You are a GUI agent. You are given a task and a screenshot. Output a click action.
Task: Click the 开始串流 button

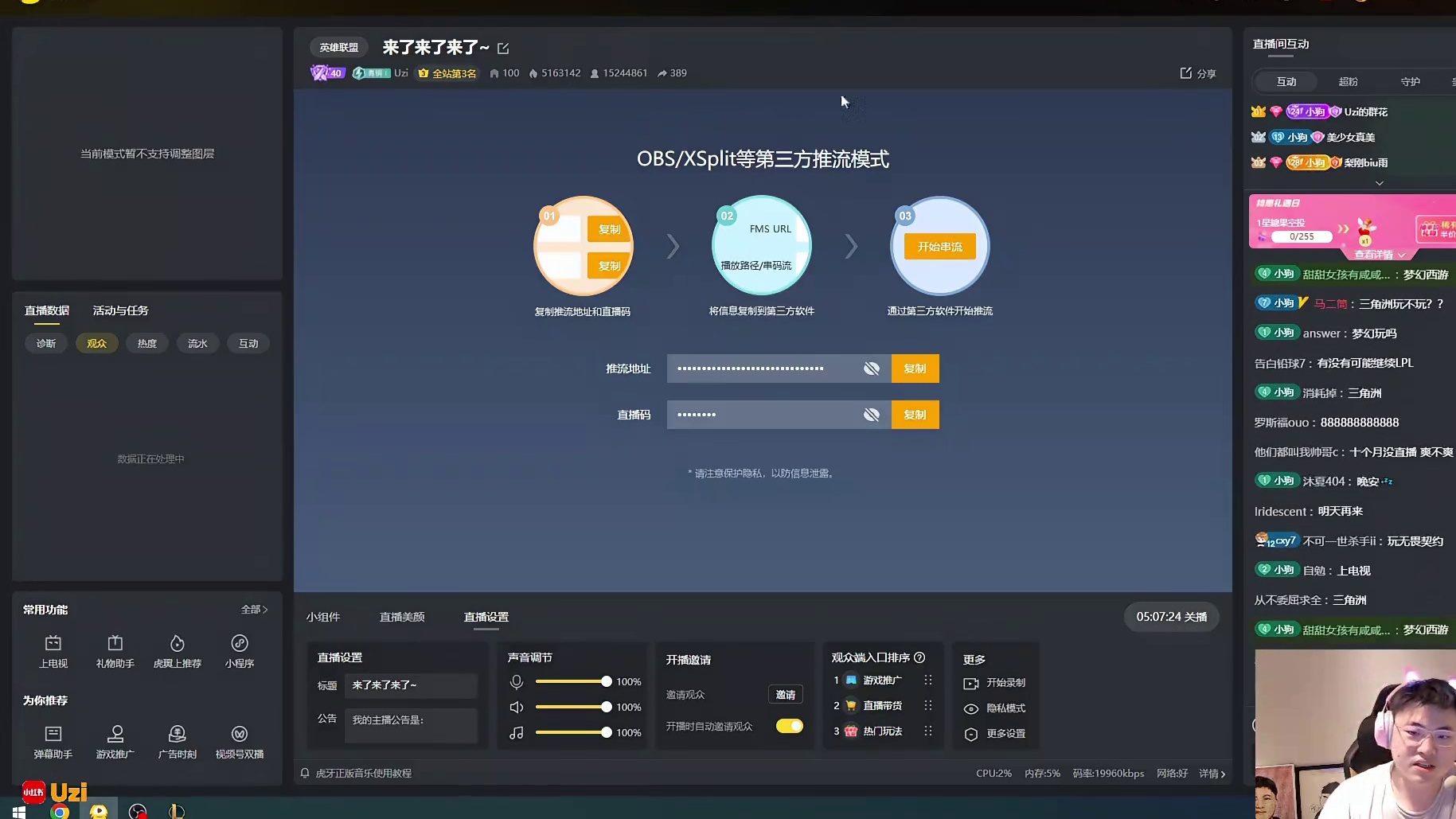(x=939, y=247)
